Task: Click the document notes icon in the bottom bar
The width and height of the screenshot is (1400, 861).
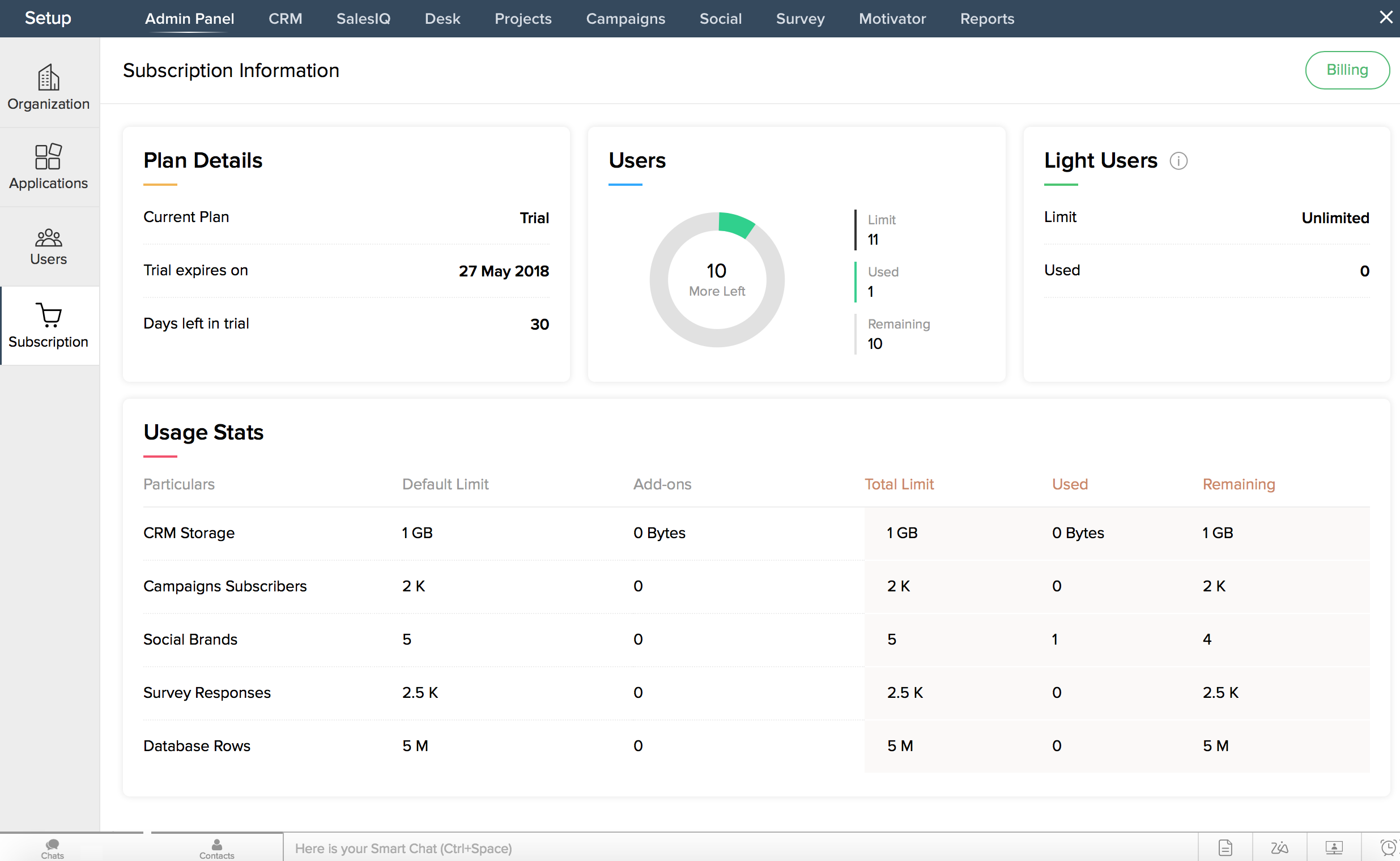Action: [1224, 848]
